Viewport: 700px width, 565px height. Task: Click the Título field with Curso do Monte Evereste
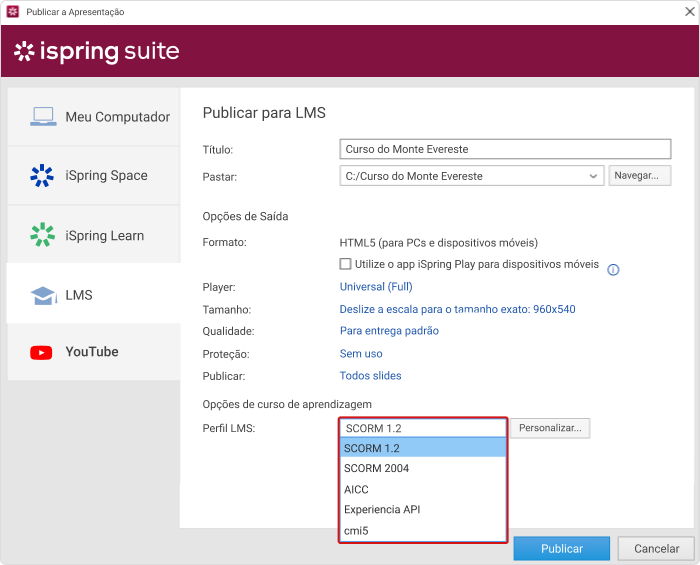(x=505, y=149)
